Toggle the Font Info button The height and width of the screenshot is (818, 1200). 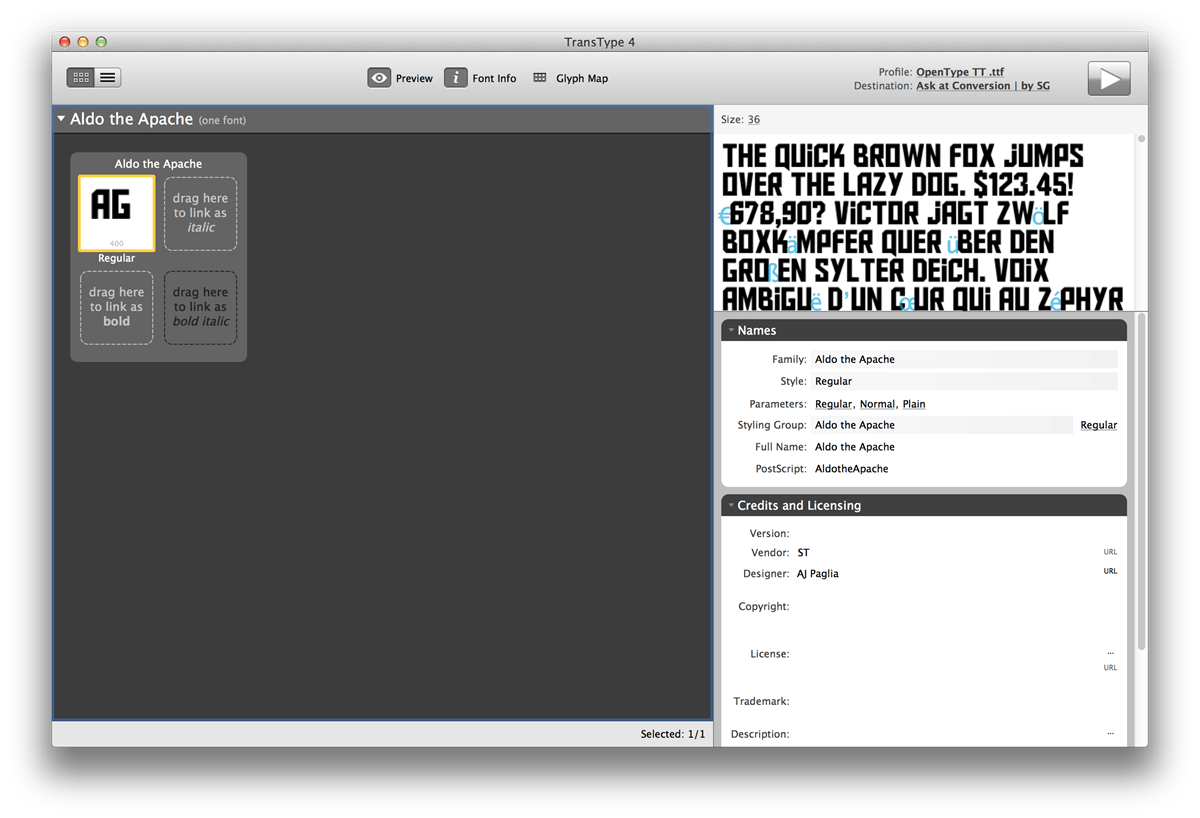click(456, 78)
